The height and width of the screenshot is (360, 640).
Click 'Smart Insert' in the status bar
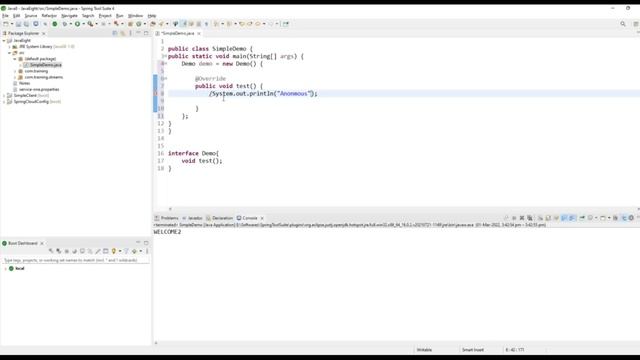coord(473,350)
